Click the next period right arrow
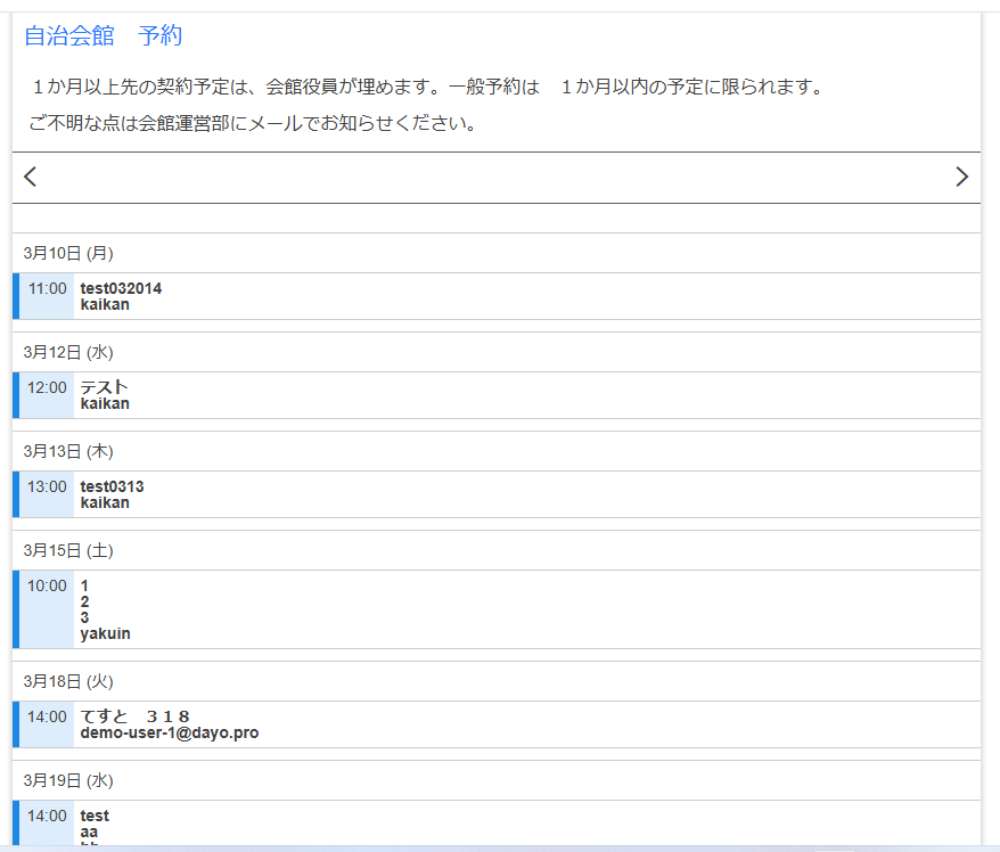 tap(962, 177)
